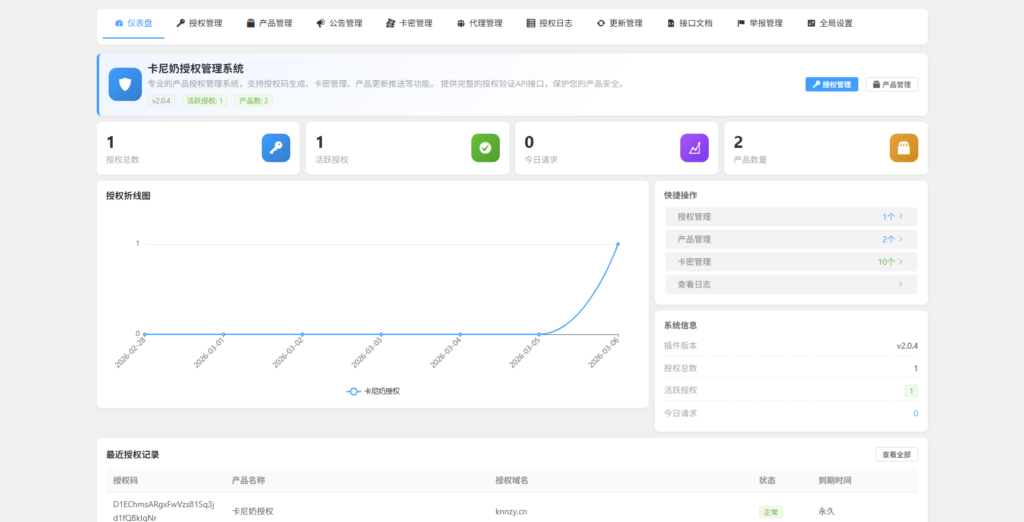This screenshot has width=1024, height=522.
Task: Click the blue key icon for 授权总数
Action: pos(276,148)
